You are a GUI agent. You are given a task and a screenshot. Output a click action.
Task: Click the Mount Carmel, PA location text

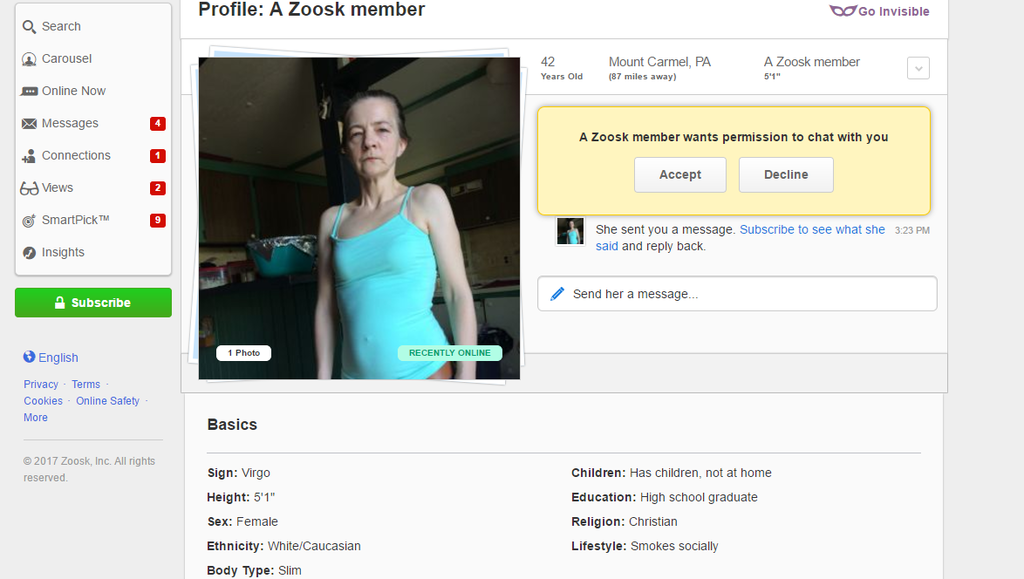660,62
